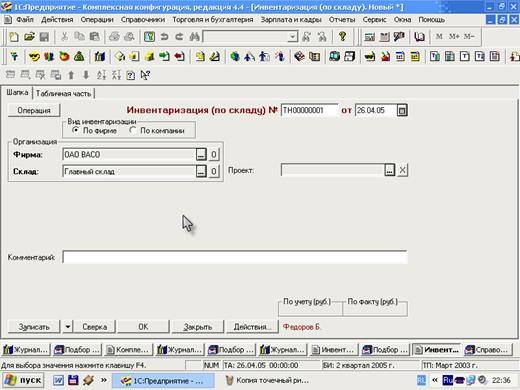Open the calculator icon in toolbar
Viewport: 520px width, 390px height.
pyautogui.click(x=369, y=37)
